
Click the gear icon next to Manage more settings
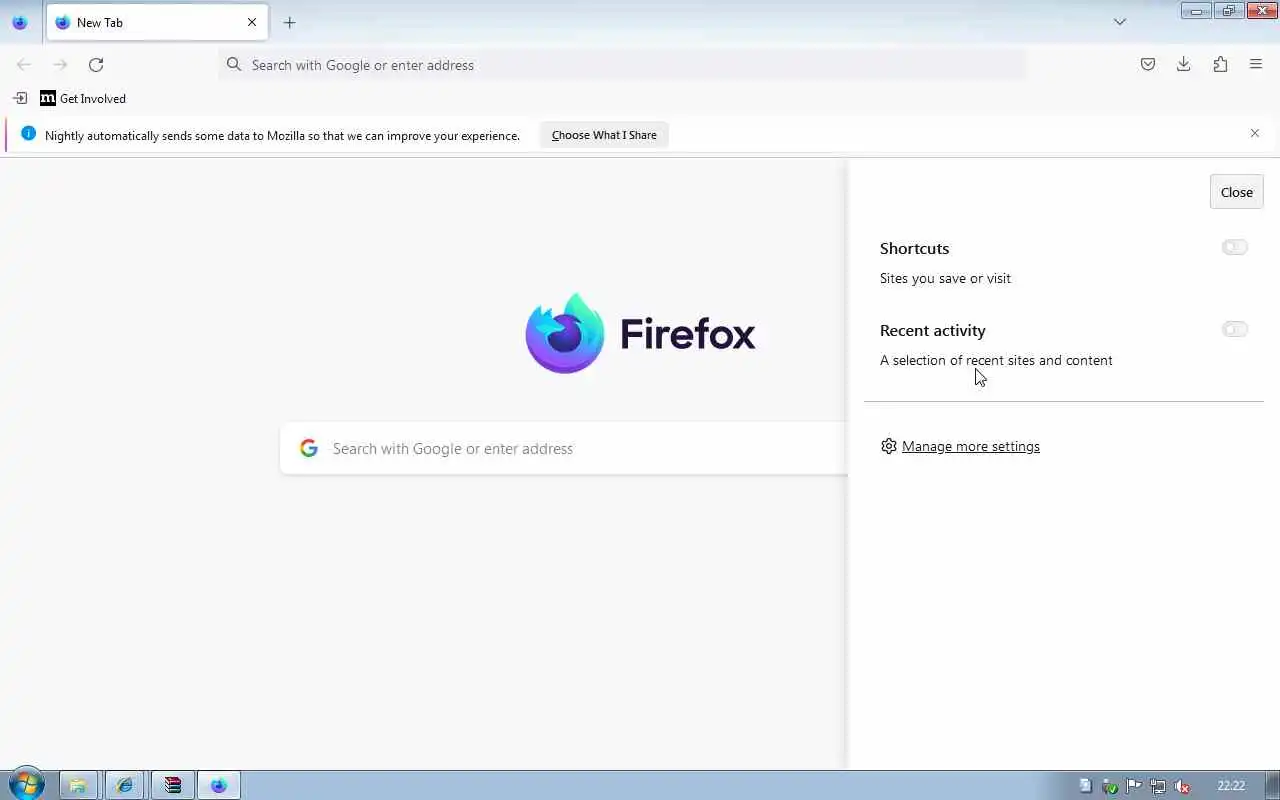[x=889, y=446]
